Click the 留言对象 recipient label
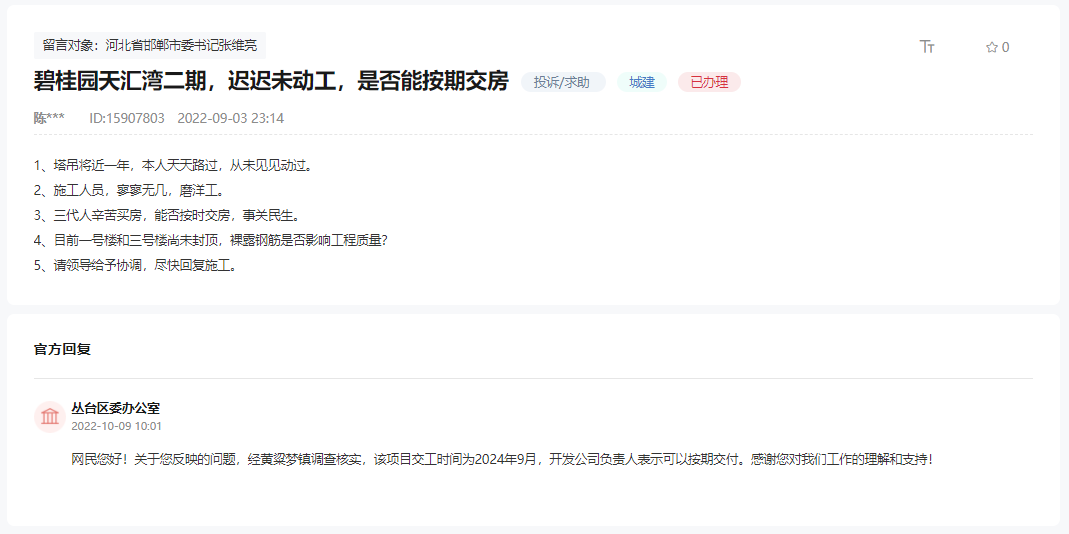This screenshot has width=1069, height=534. [x=150, y=46]
